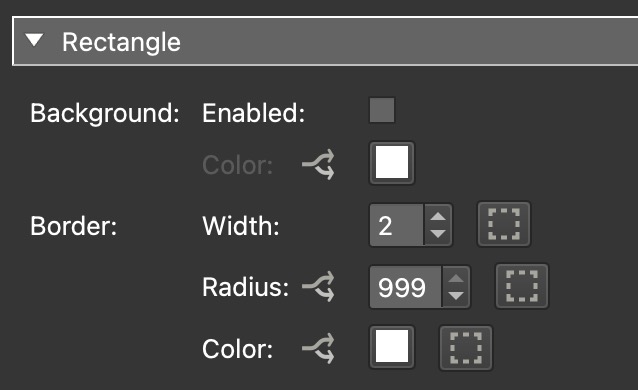Image resolution: width=638 pixels, height=390 pixels.
Task: Click the Border Color link arrows icon
Action: [x=319, y=348]
